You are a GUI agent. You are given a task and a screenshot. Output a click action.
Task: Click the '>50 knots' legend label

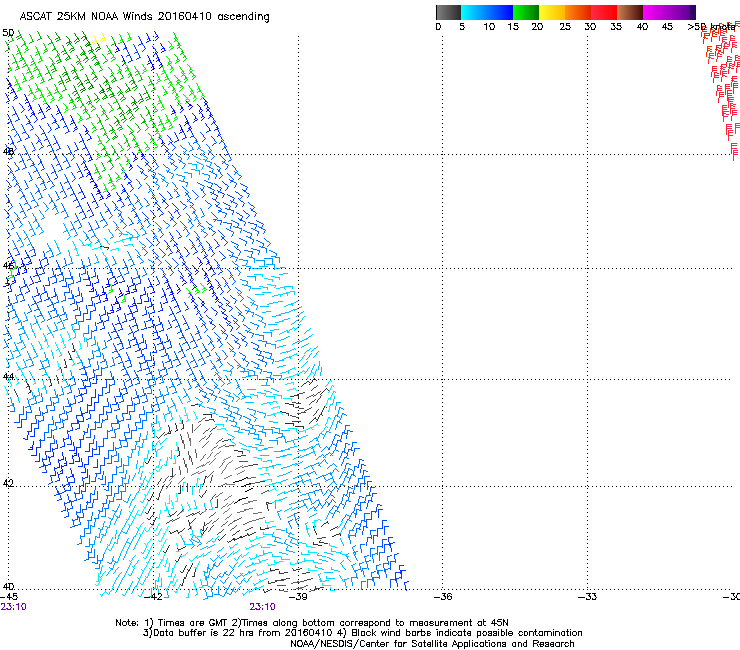711,27
